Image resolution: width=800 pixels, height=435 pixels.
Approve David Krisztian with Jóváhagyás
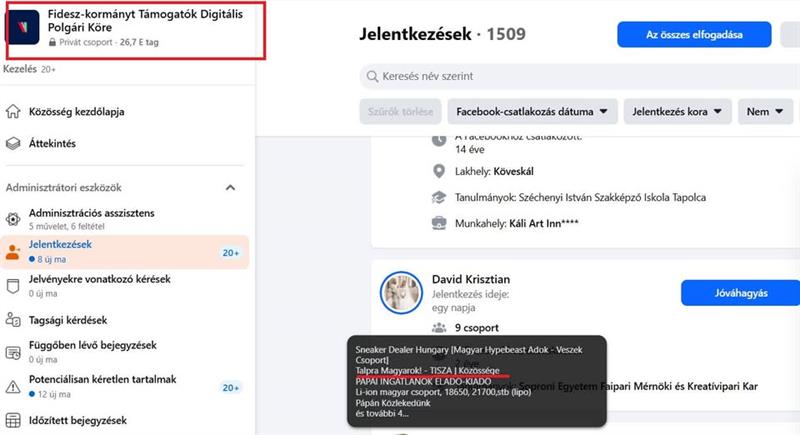coord(740,294)
